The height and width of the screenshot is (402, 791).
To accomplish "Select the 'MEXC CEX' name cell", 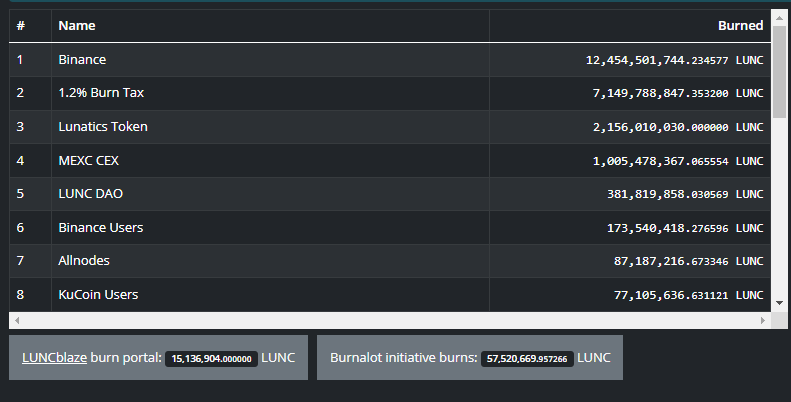I will tap(270, 161).
